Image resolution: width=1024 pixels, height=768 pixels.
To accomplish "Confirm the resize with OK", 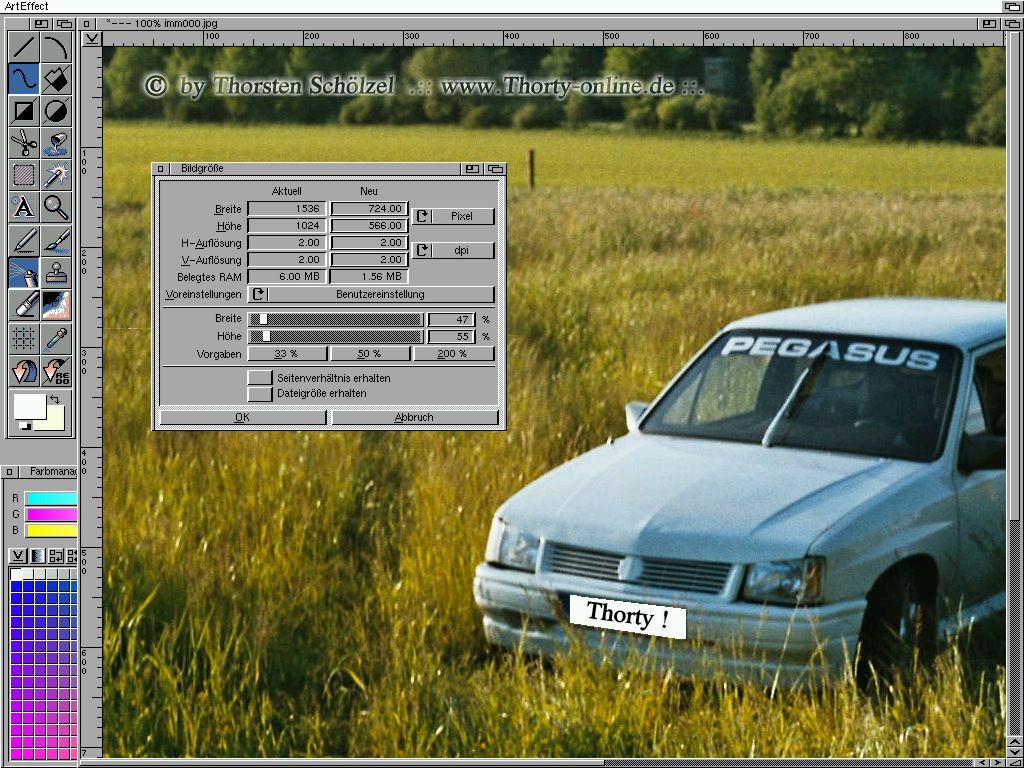I will 242,418.
